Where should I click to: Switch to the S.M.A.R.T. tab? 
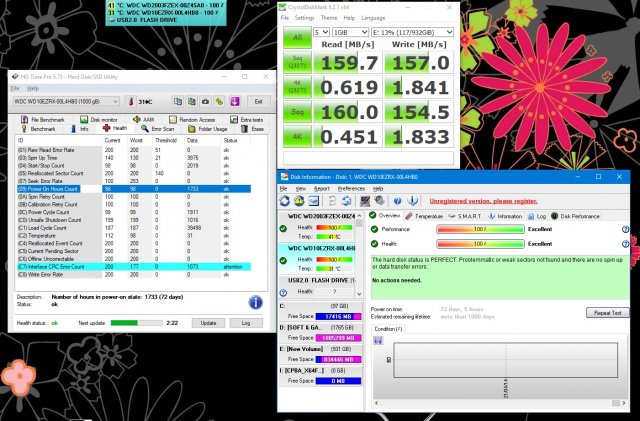pyautogui.click(x=472, y=215)
